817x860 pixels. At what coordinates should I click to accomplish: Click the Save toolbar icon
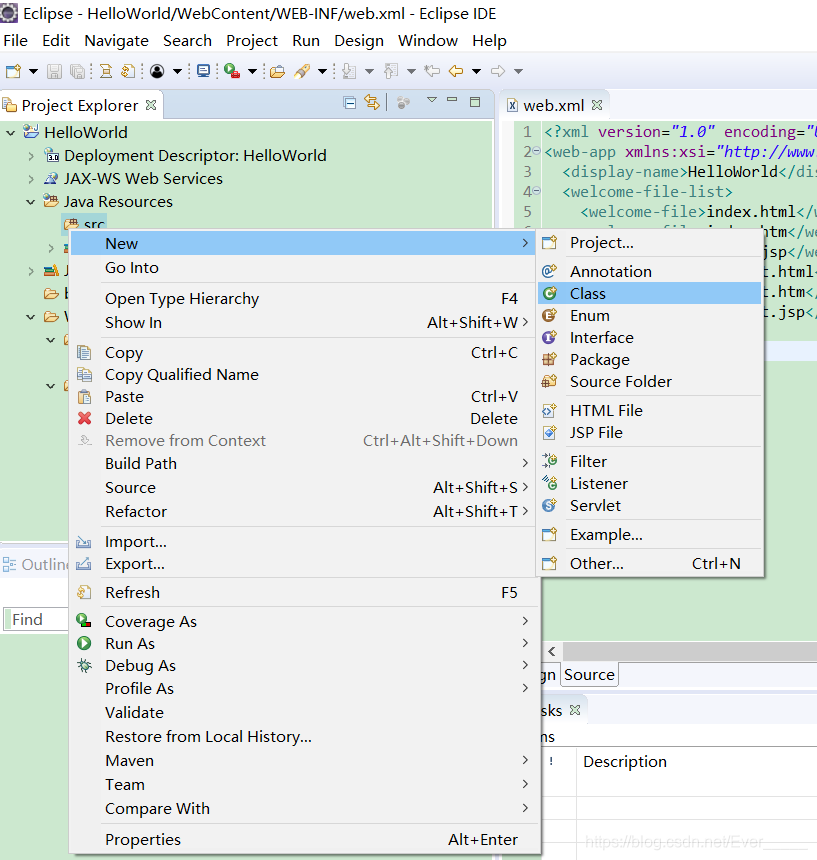(54, 71)
